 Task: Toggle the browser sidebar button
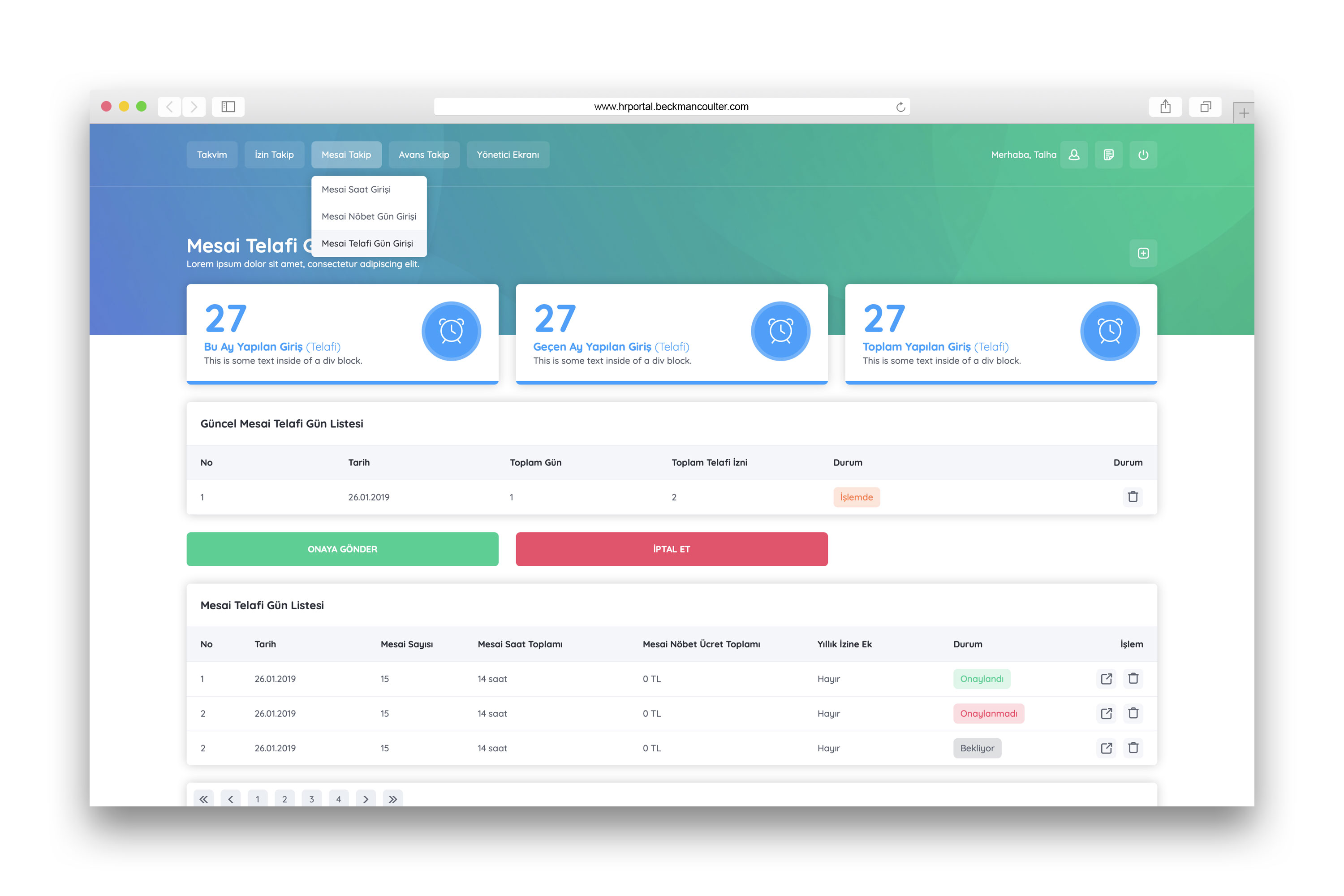pos(228,107)
